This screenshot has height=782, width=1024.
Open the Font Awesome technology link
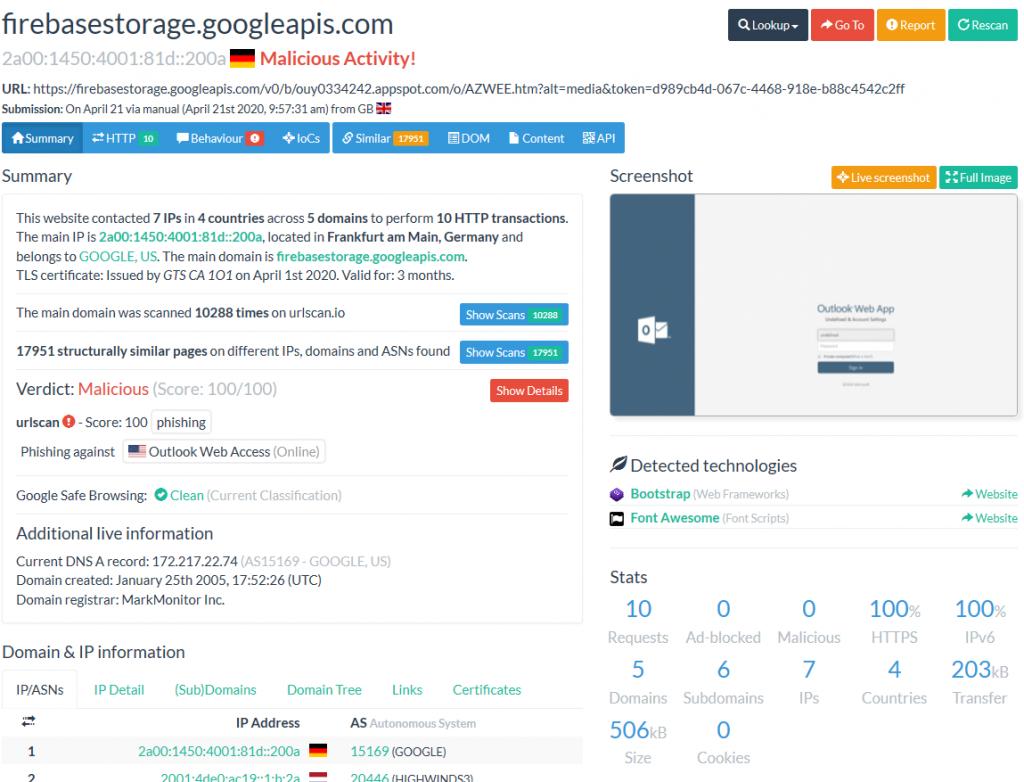coord(675,518)
